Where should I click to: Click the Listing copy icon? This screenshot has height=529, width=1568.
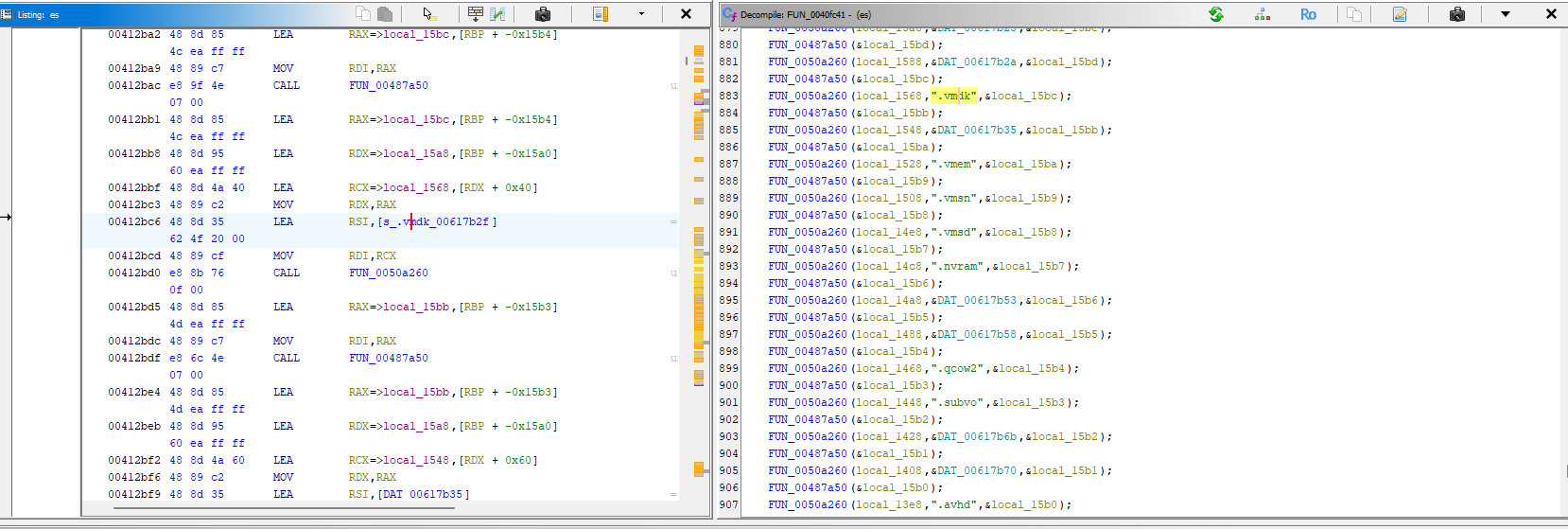363,13
